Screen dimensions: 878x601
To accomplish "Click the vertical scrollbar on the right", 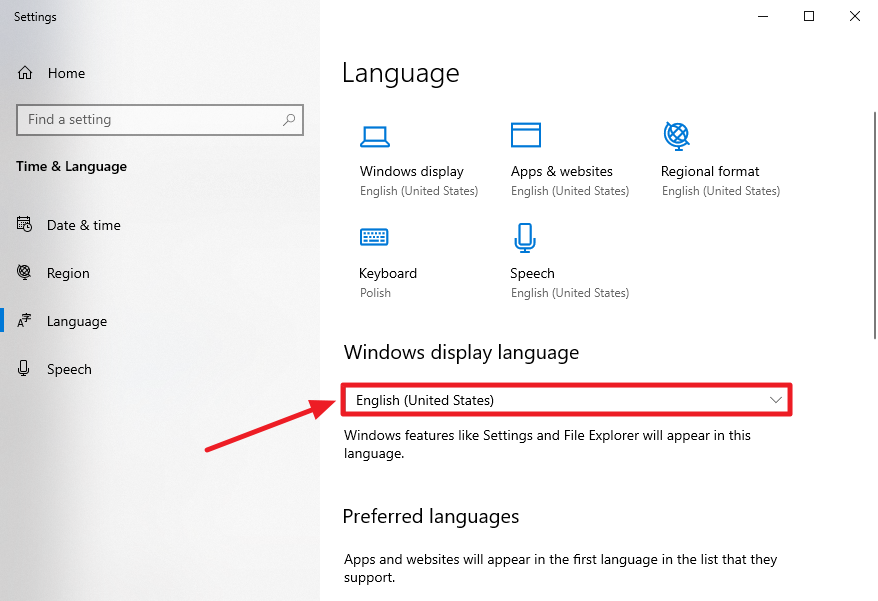I will [x=871, y=180].
